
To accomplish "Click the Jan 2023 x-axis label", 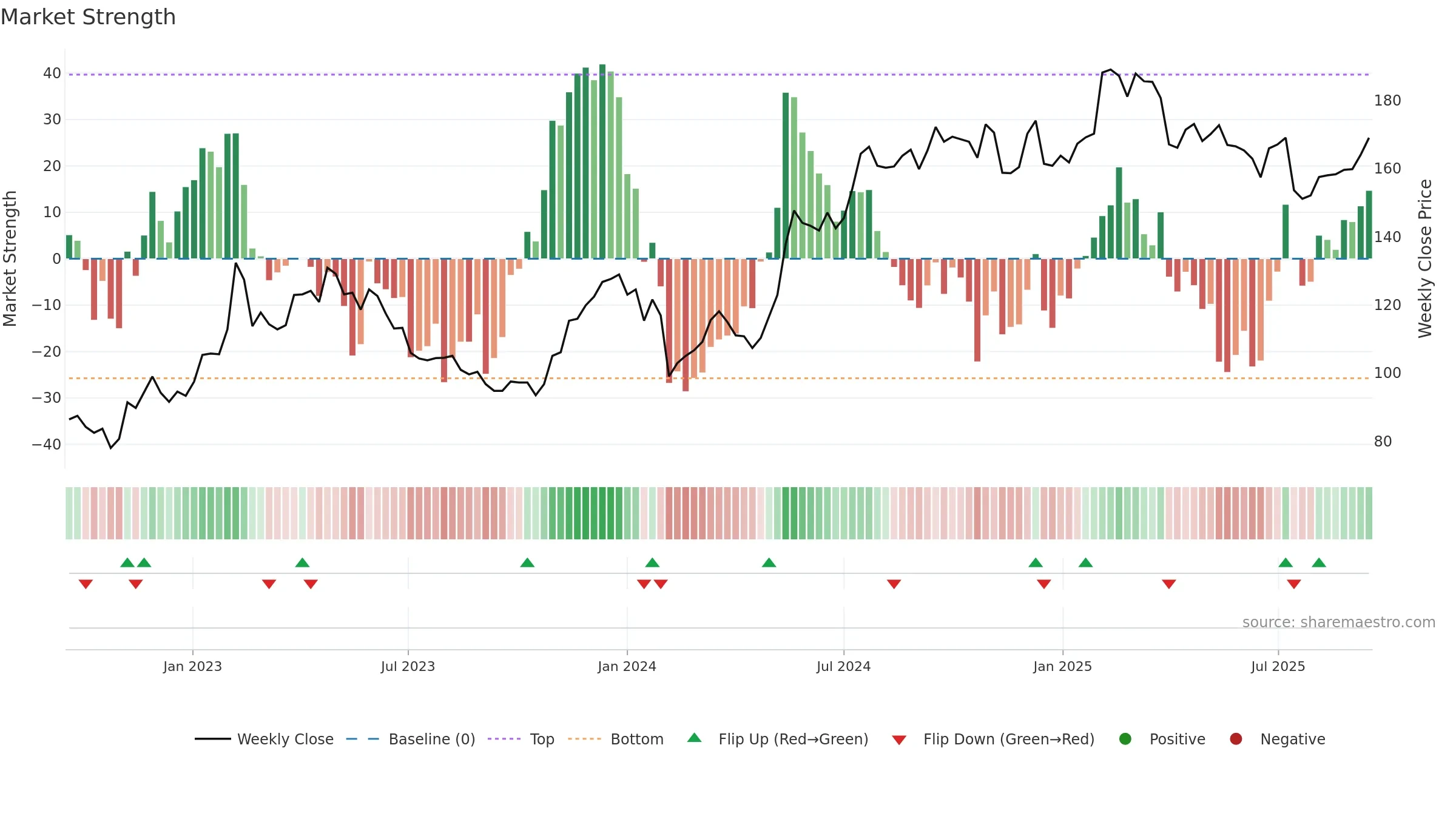I will (x=192, y=666).
